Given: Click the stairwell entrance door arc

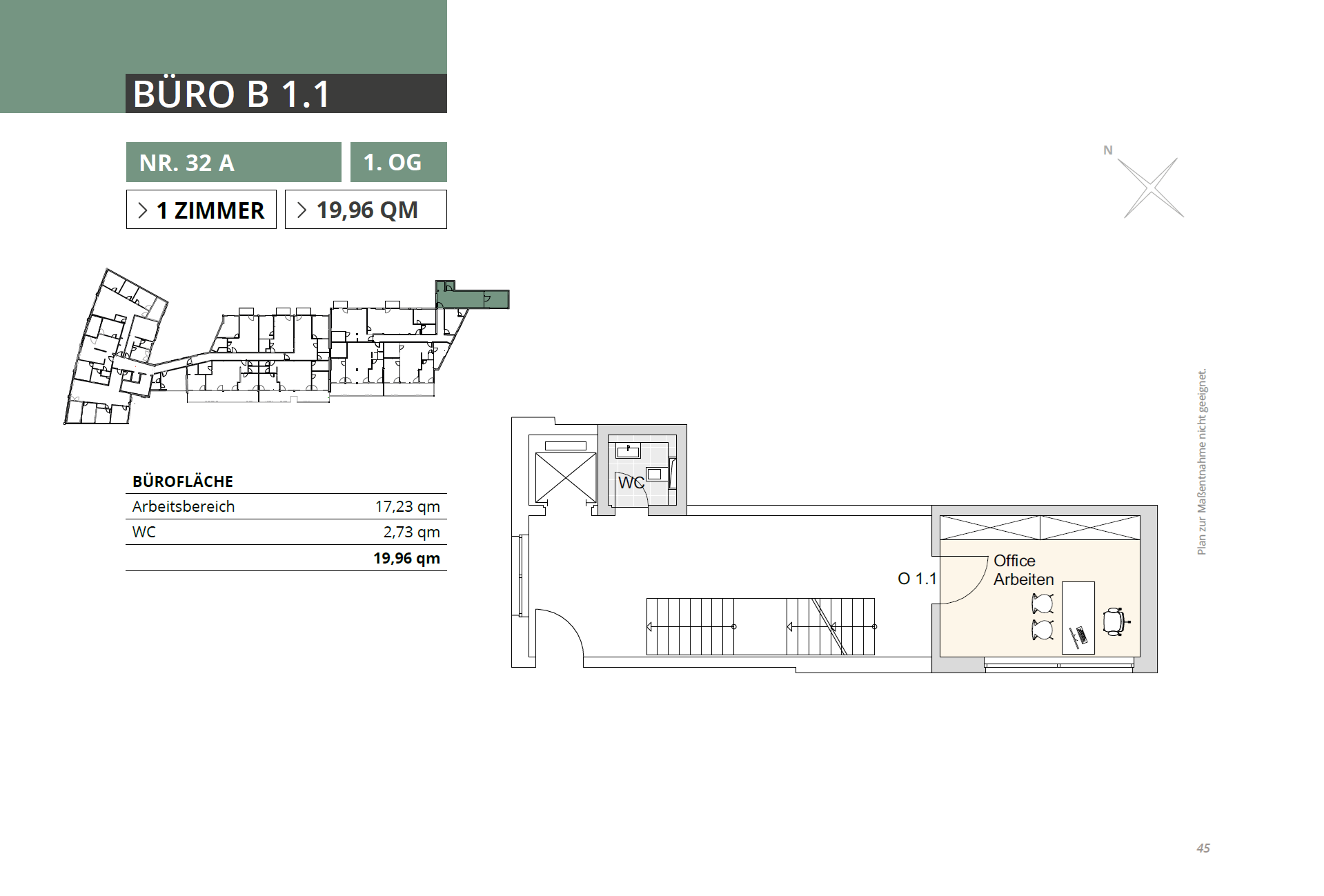Looking at the screenshot, I should [x=559, y=633].
